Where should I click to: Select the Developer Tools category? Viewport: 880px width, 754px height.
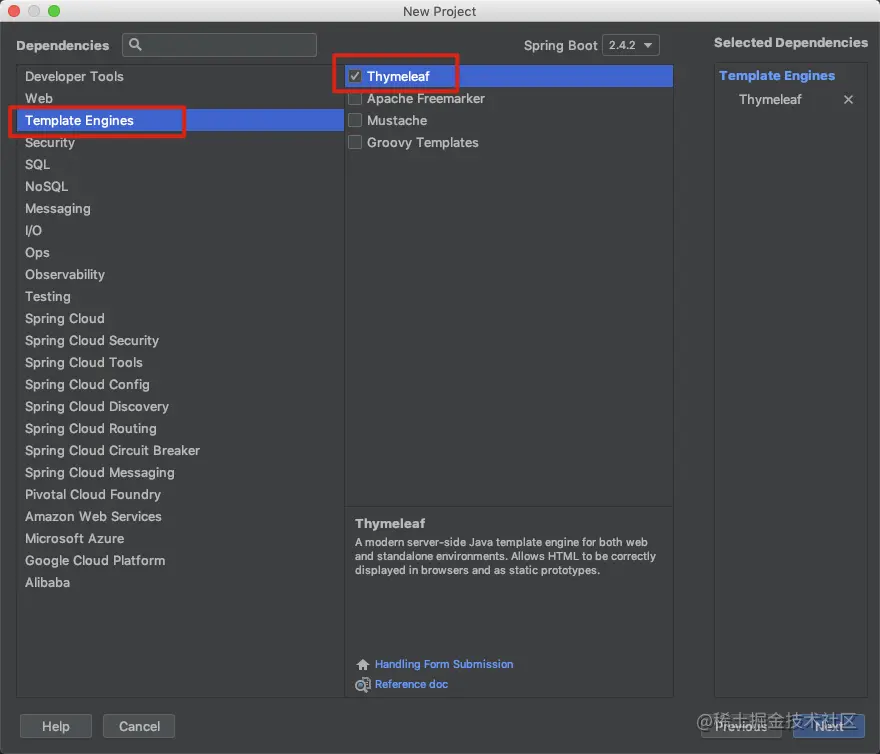180,76
